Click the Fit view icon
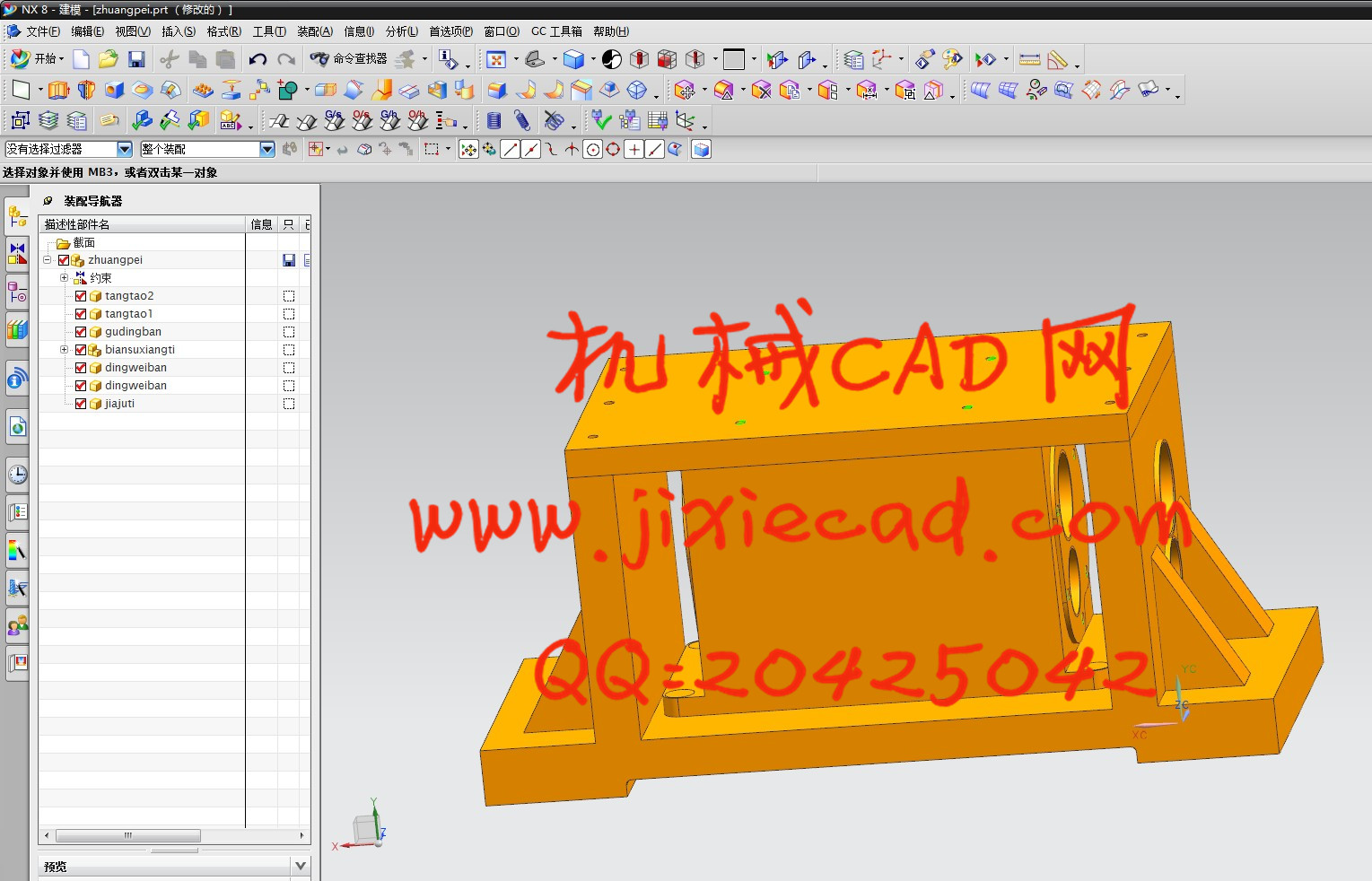Image resolution: width=1372 pixels, height=881 pixels. click(496, 59)
